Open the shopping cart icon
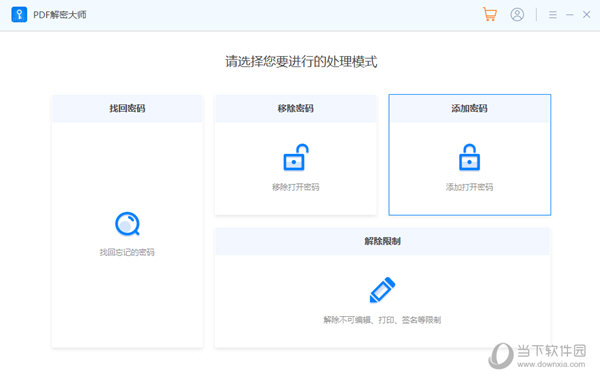This screenshot has width=600, height=382. (x=489, y=15)
